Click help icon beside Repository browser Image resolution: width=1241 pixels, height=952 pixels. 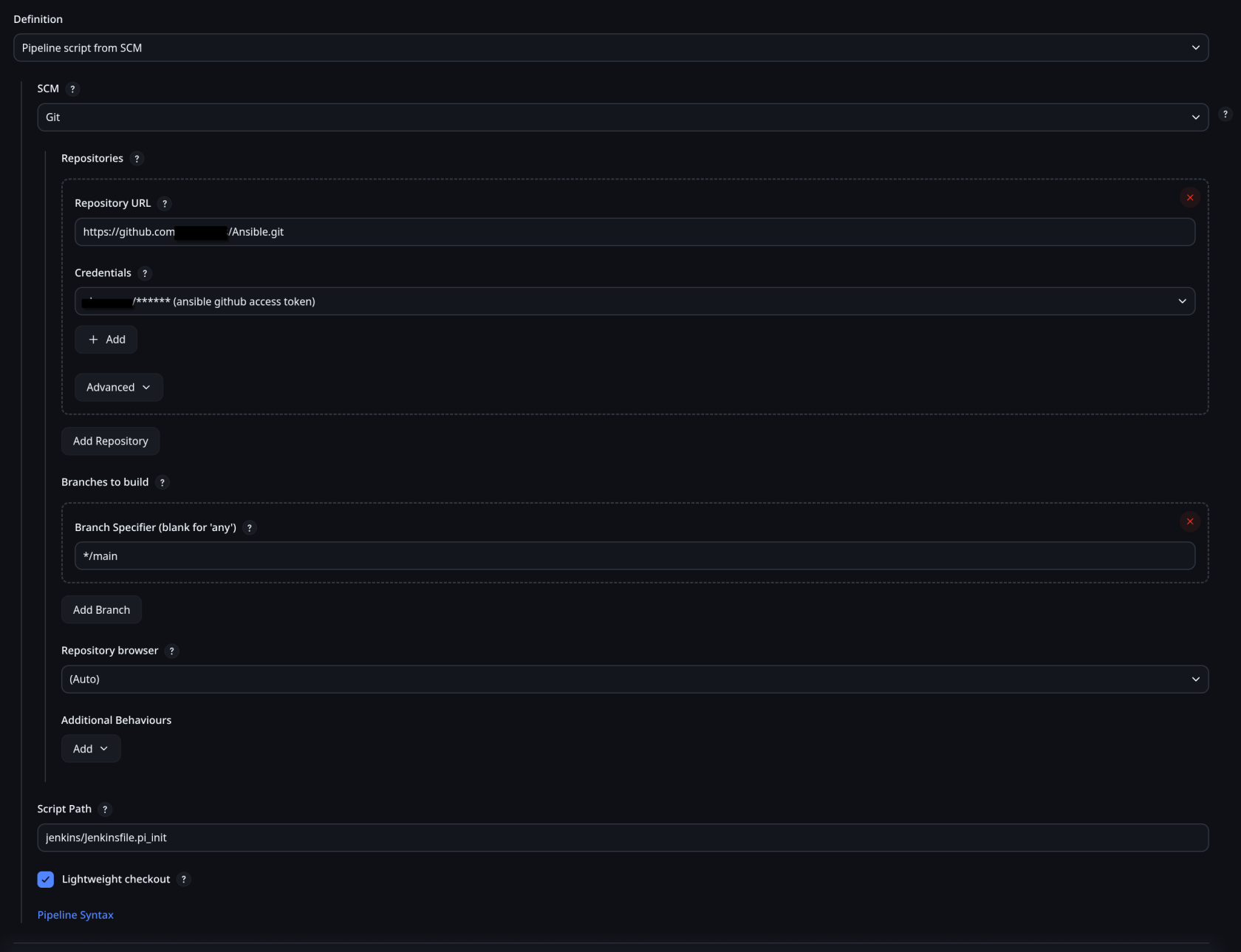171,651
